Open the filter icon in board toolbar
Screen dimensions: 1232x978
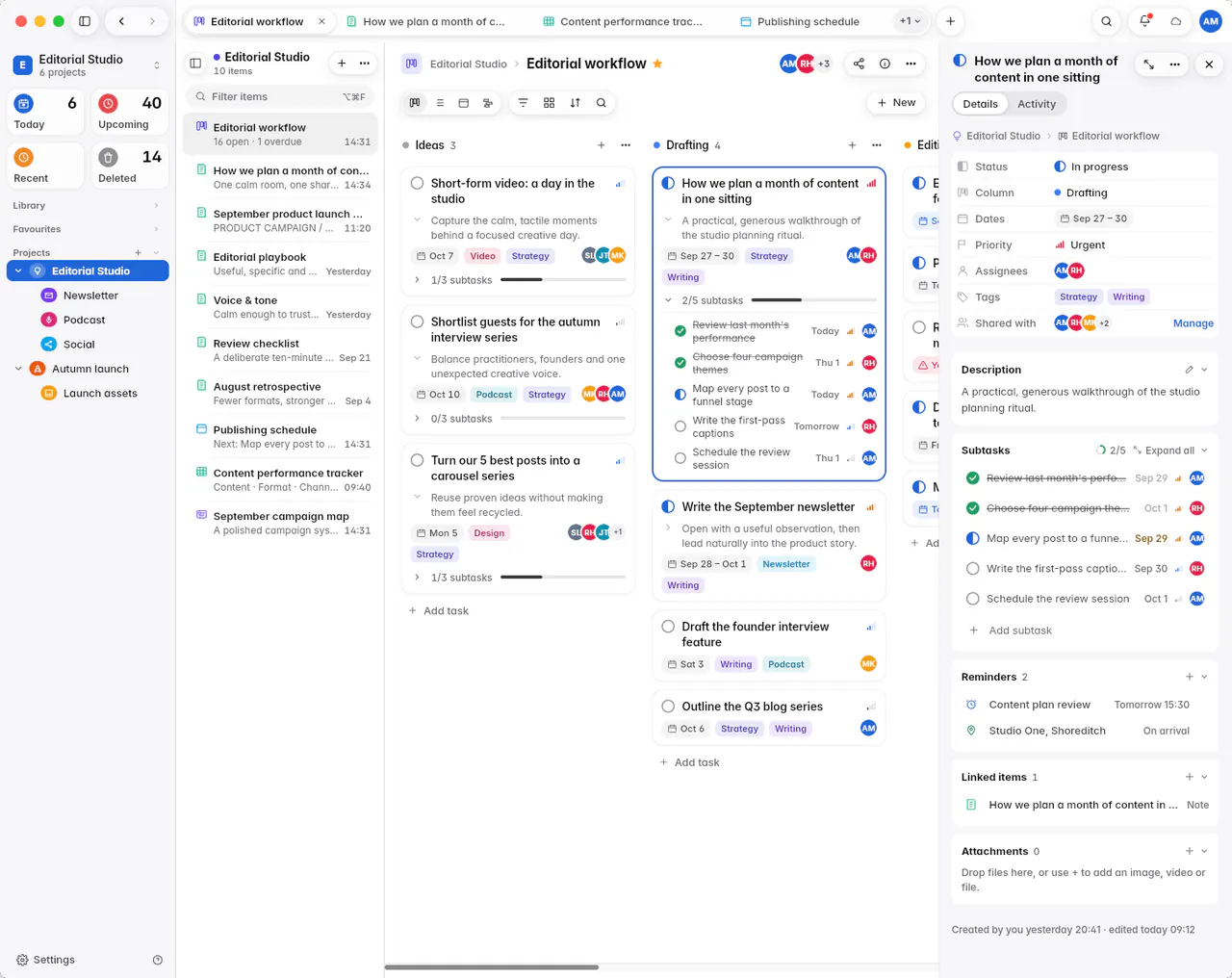click(523, 103)
